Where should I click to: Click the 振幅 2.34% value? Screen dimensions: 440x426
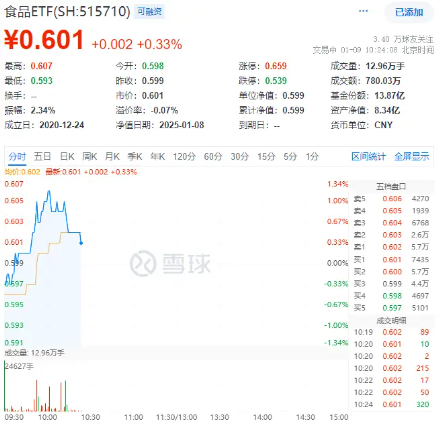click(x=43, y=110)
